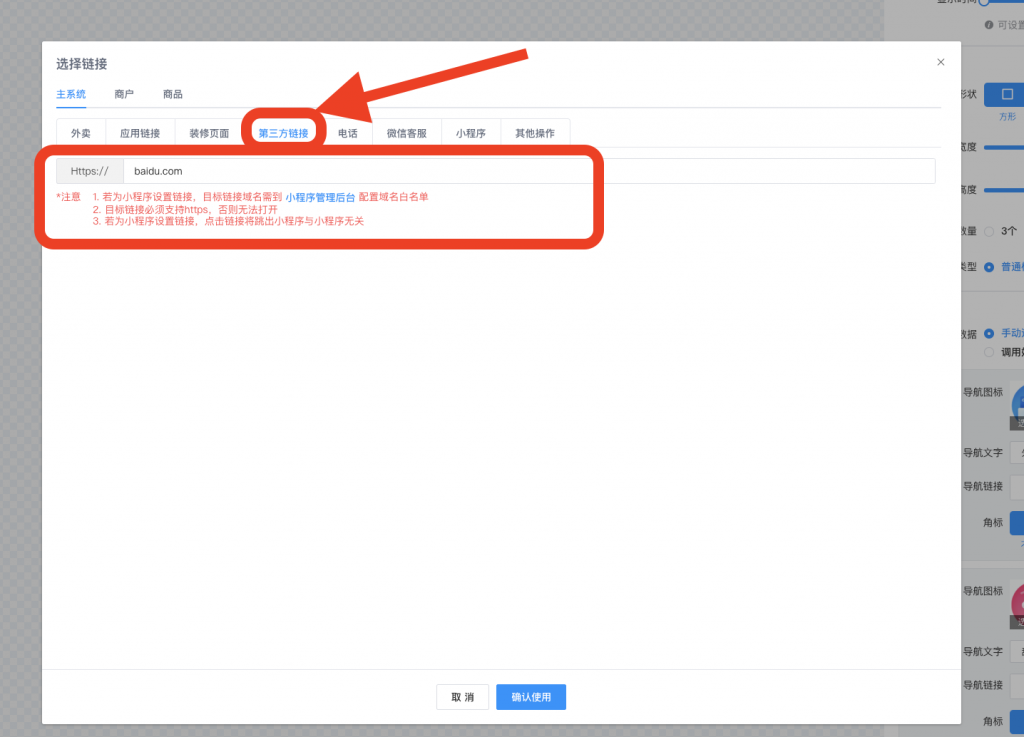Select the 外卖 link type tab
Screen dimensions: 1024x737
[x=81, y=133]
